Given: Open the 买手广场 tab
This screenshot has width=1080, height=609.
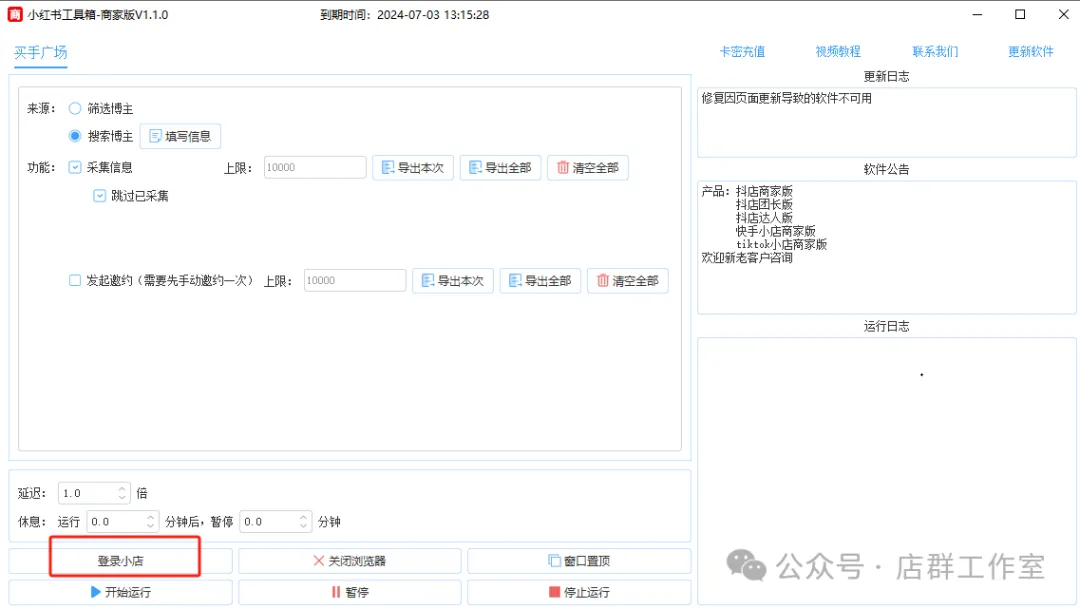Looking at the screenshot, I should coord(41,52).
